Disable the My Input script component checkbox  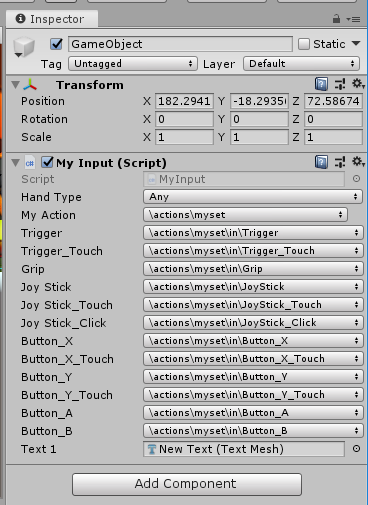coord(47,162)
